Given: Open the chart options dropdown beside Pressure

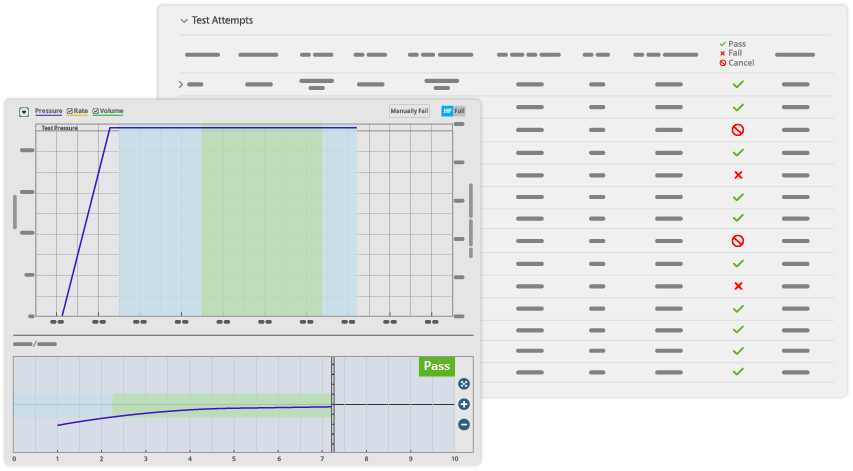Looking at the screenshot, I should (x=24, y=112).
